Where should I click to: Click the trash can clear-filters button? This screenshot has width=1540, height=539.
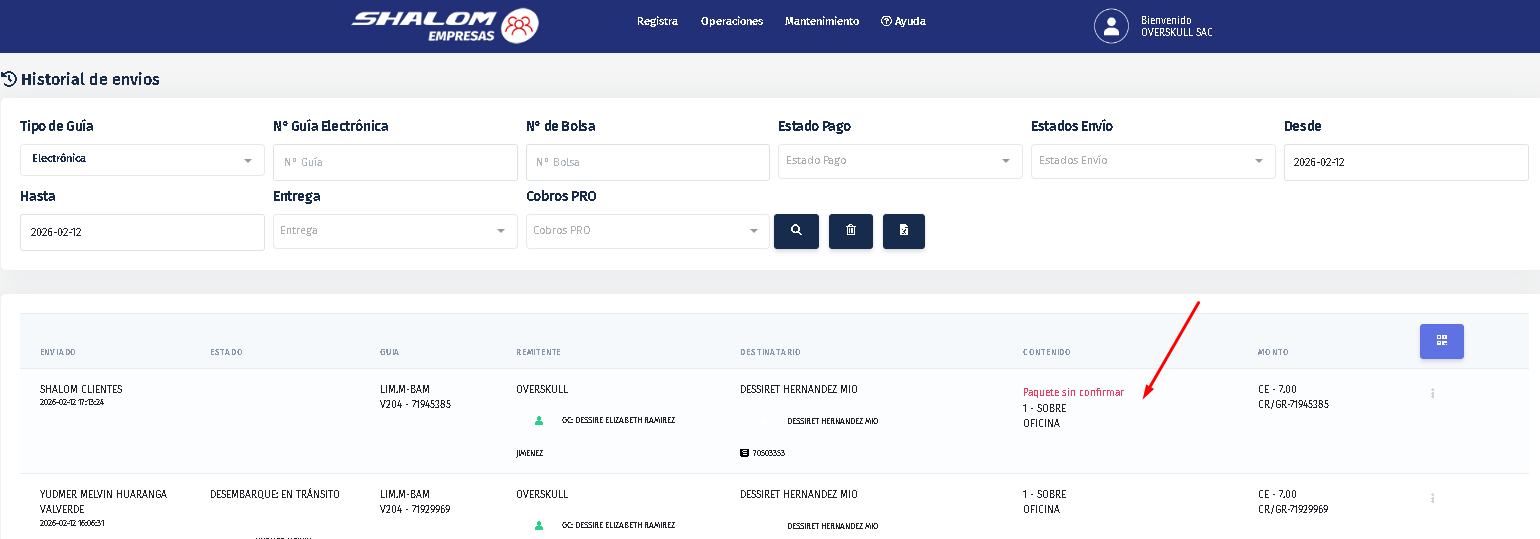[x=850, y=231]
